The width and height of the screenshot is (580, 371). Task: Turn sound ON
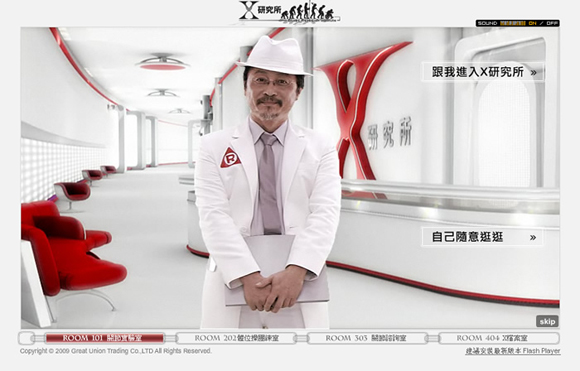(532, 23)
